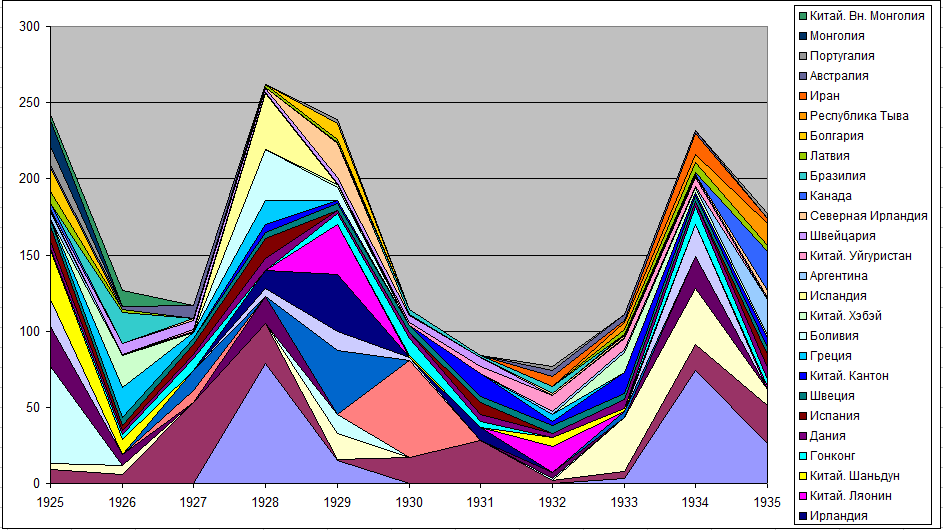Select legend entry Китай. Хэбэй
The width and height of the screenshot is (943, 530).
pos(840,316)
